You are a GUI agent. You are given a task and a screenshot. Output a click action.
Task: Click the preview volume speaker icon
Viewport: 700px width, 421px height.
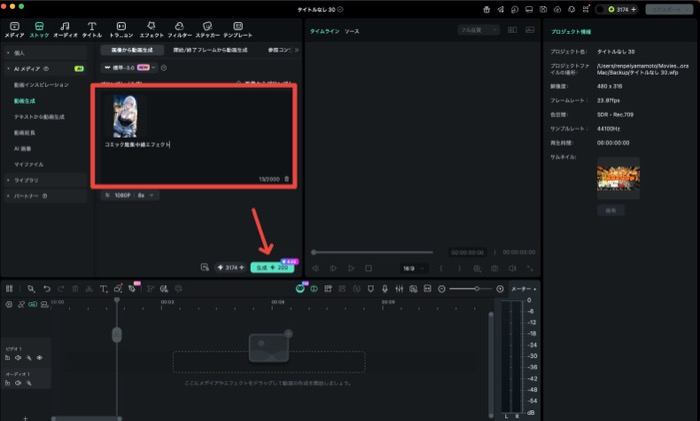pyautogui.click(x=512, y=268)
